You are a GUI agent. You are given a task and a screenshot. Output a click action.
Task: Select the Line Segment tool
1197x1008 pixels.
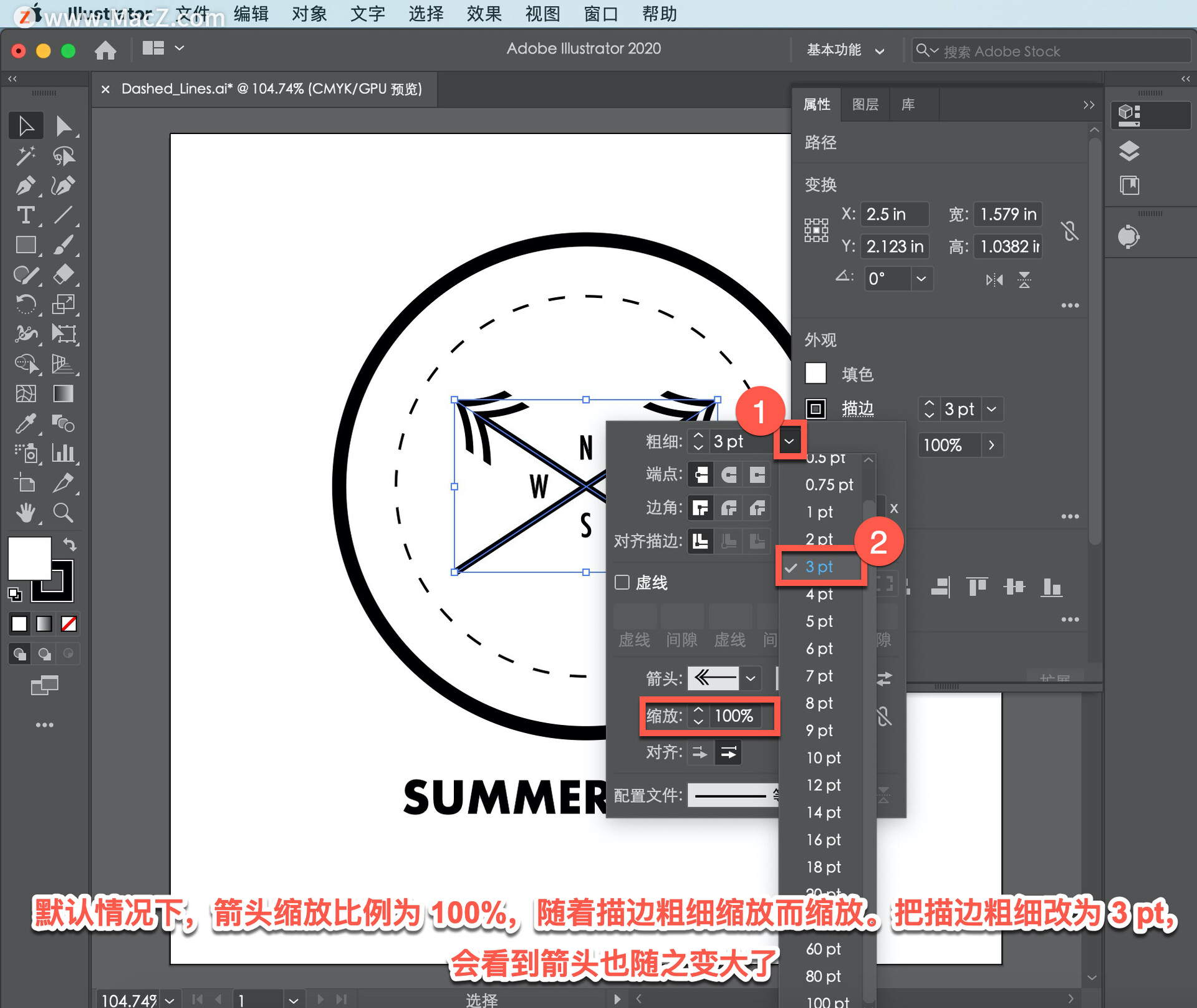tap(64, 215)
